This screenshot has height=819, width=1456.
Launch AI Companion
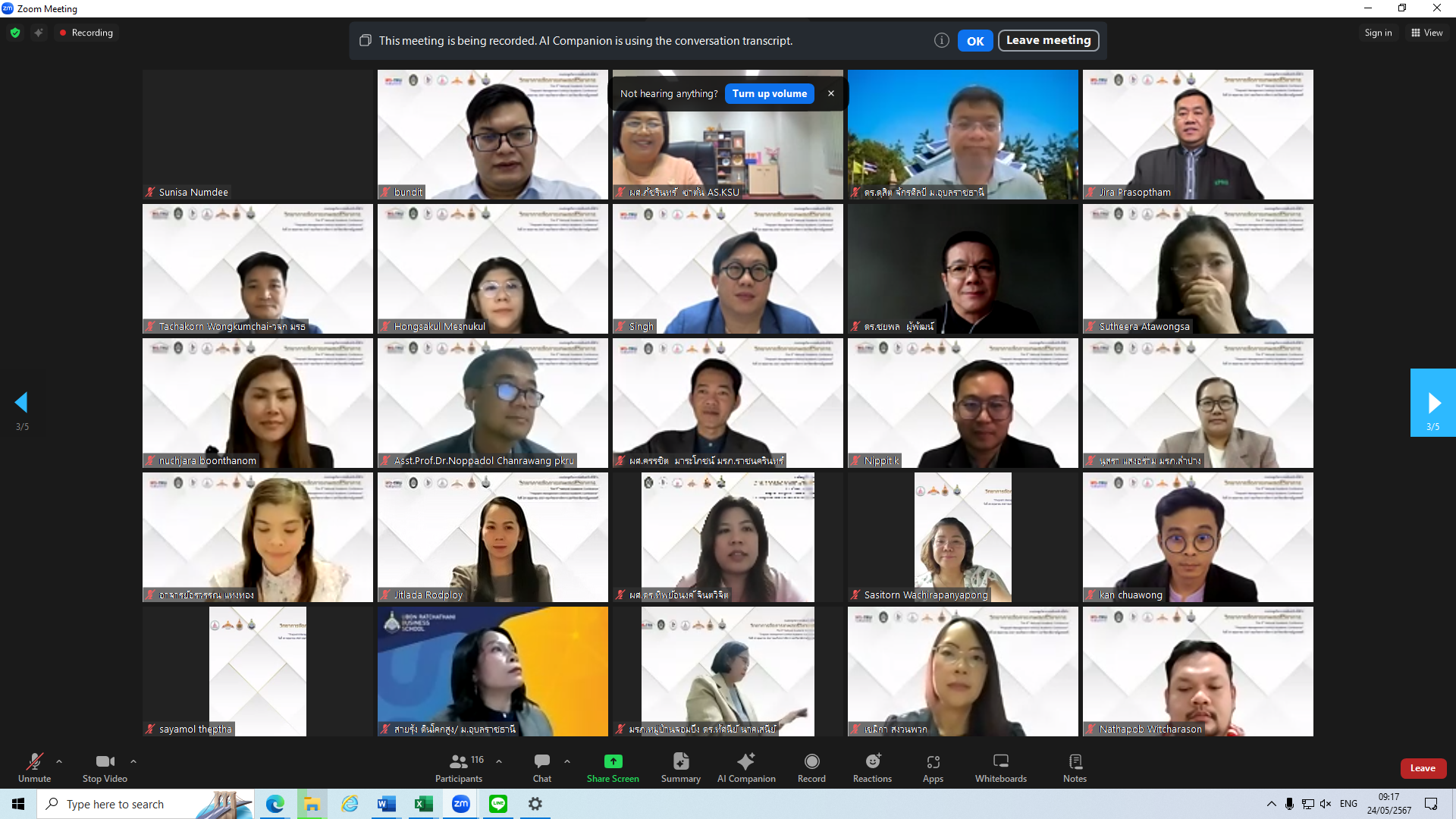coord(746,767)
